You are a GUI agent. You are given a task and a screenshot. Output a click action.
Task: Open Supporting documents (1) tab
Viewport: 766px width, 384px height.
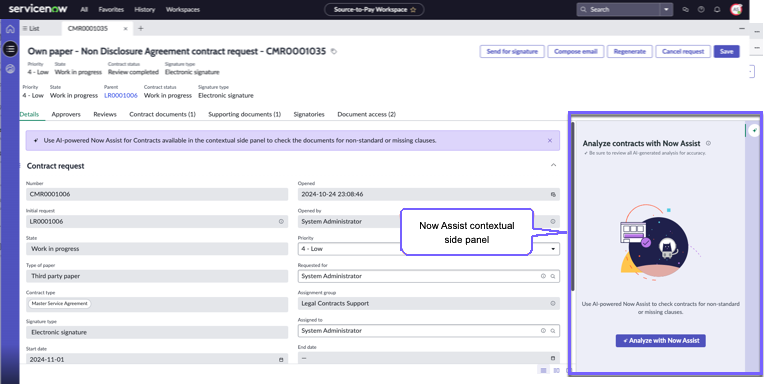245,114
